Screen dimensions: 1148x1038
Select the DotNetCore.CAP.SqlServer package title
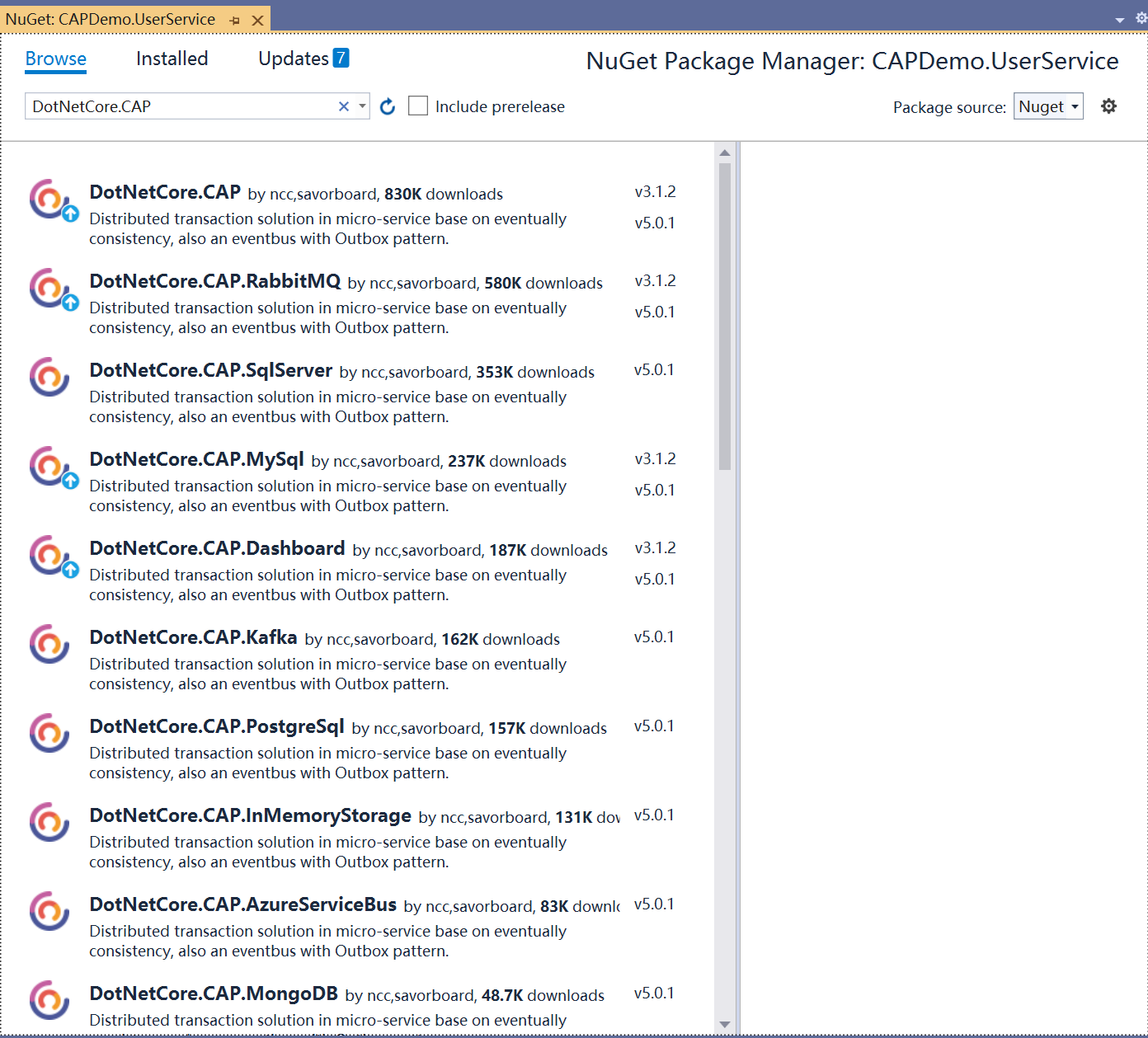[x=211, y=370]
